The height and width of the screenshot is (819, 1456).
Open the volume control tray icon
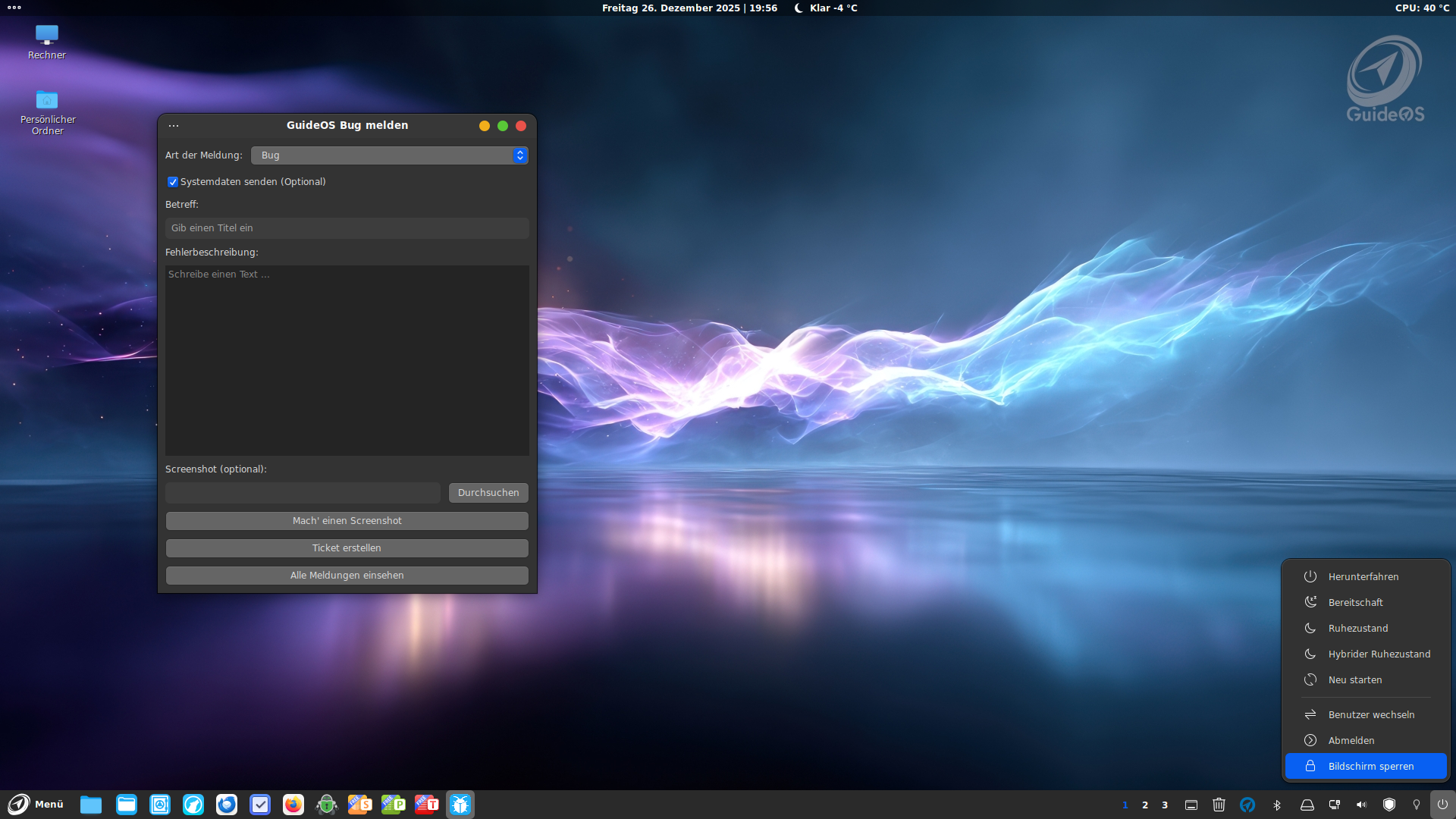[1361, 805]
